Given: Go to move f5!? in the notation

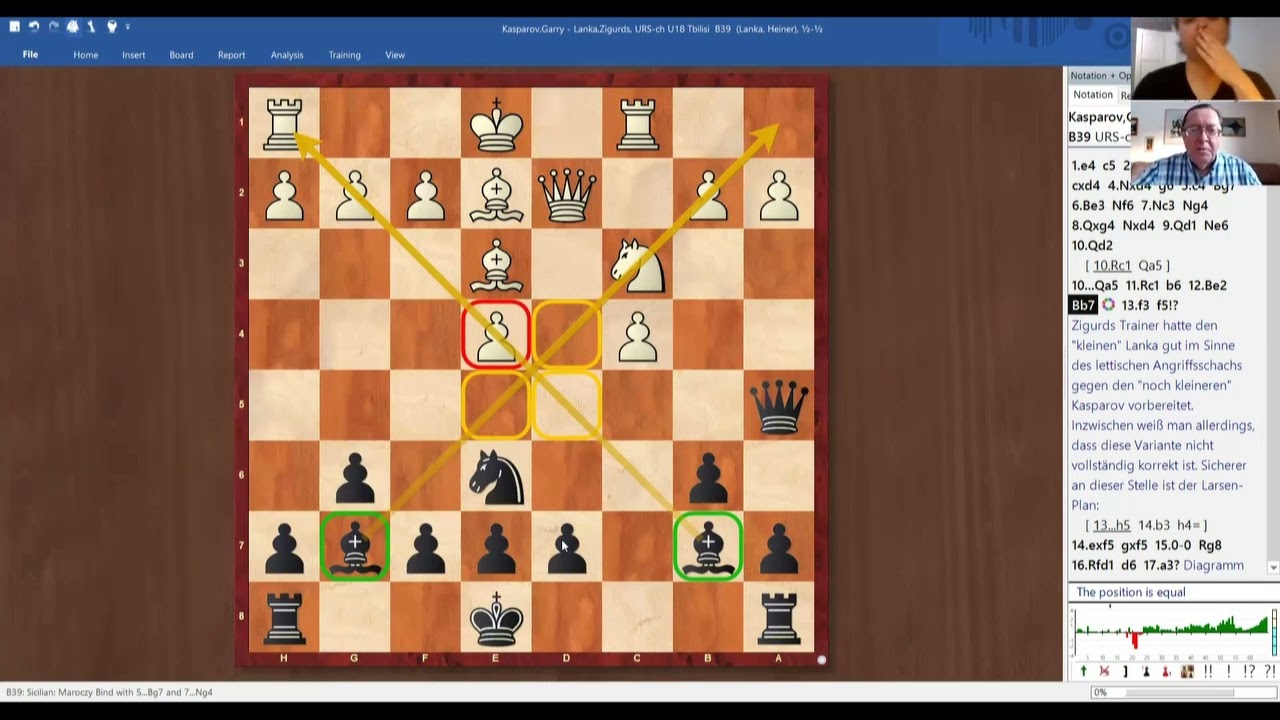Looking at the screenshot, I should point(1167,305).
